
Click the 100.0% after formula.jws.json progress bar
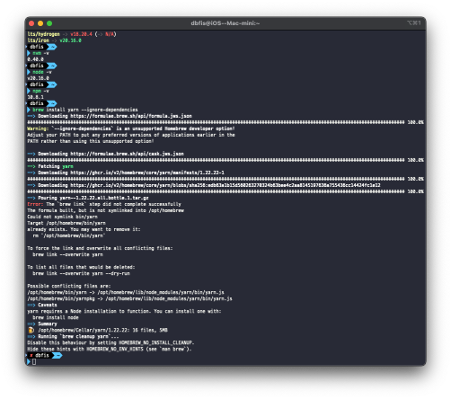[416, 122]
